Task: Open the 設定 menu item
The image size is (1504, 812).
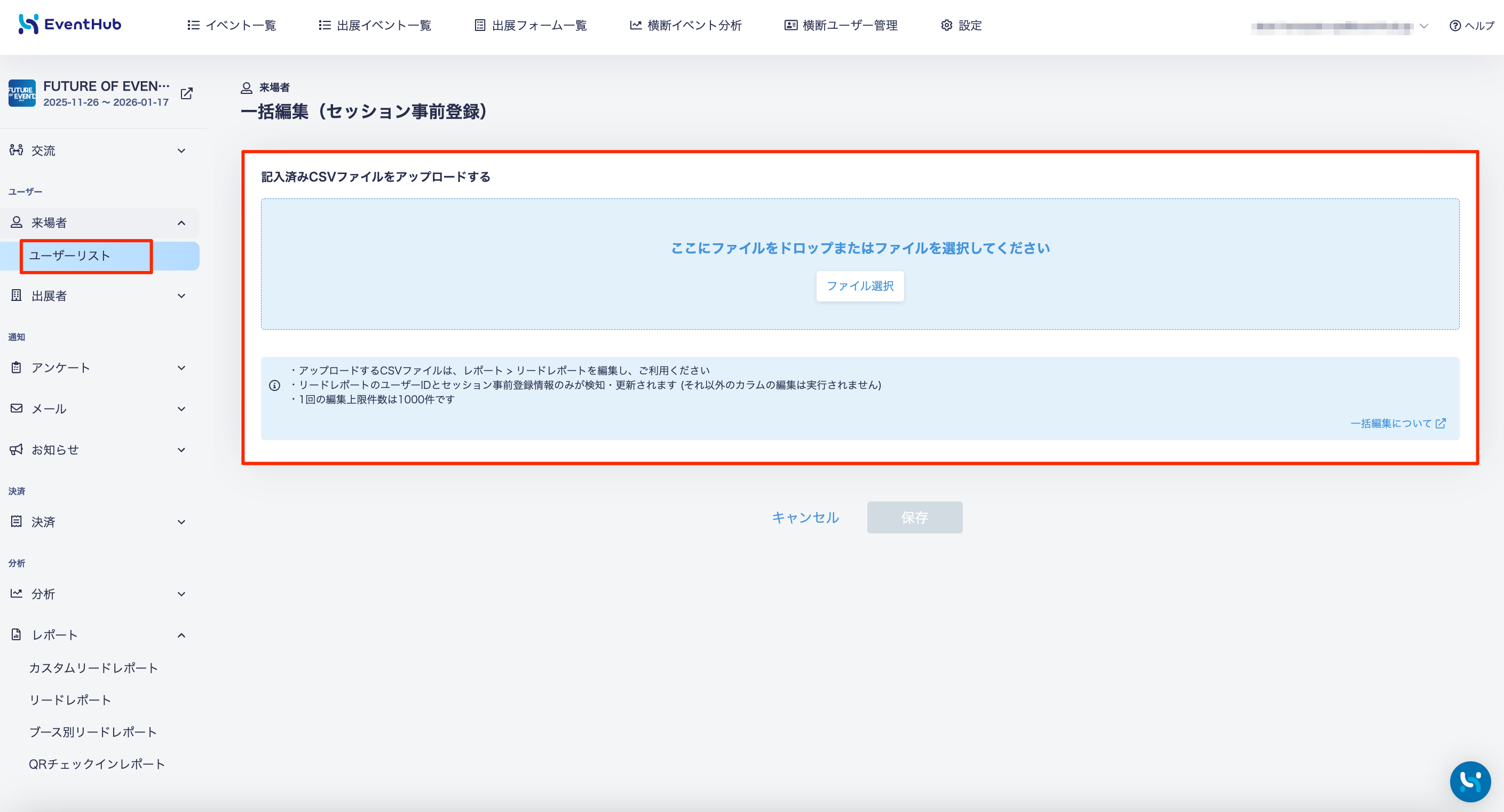Action: coord(961,25)
